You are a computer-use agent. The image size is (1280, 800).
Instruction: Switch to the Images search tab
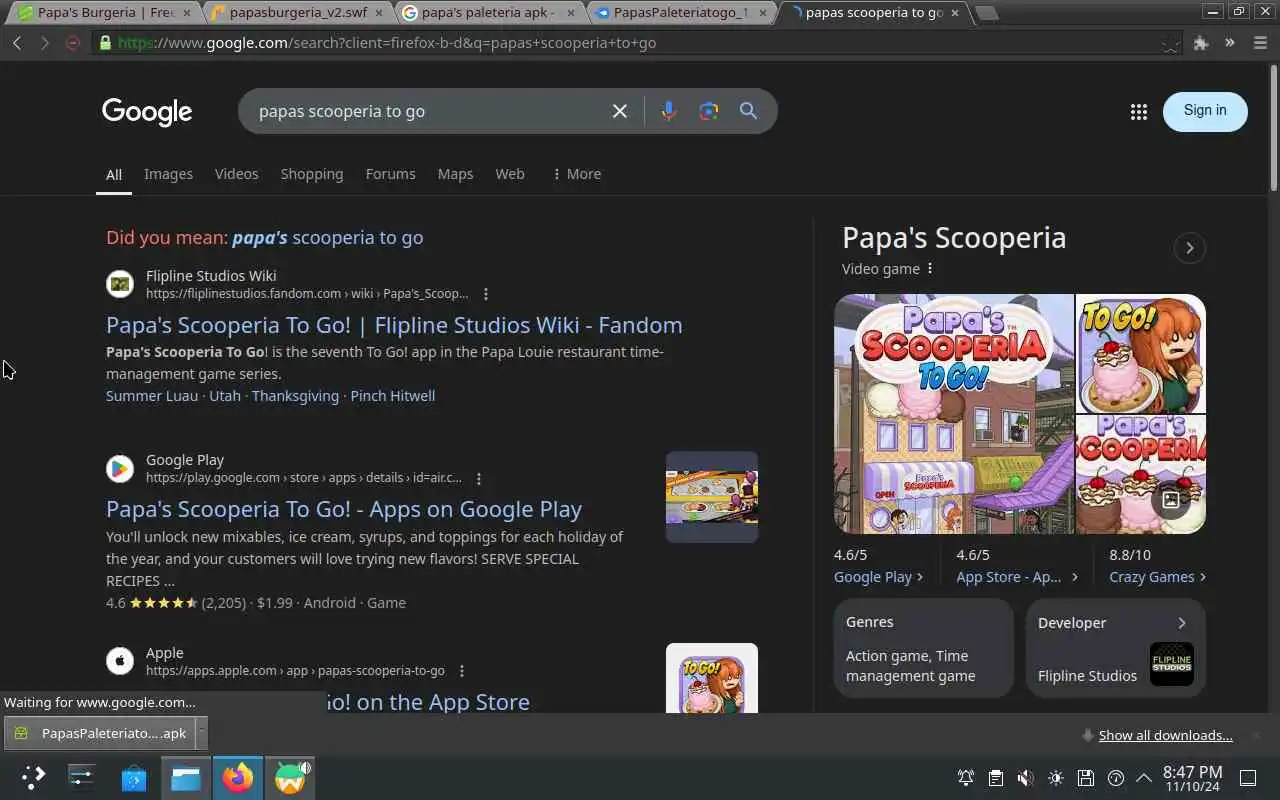click(168, 174)
